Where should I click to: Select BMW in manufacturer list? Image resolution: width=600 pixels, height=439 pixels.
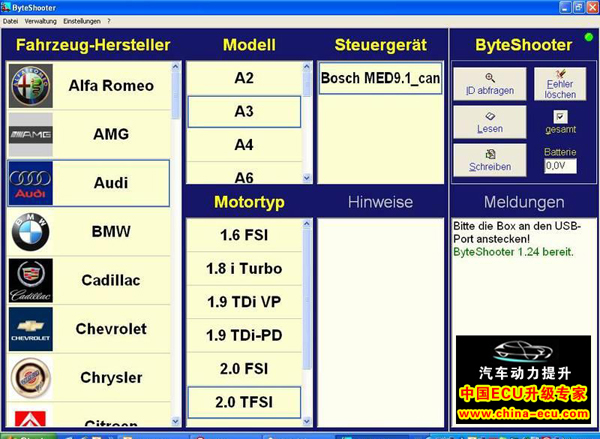coord(89,232)
